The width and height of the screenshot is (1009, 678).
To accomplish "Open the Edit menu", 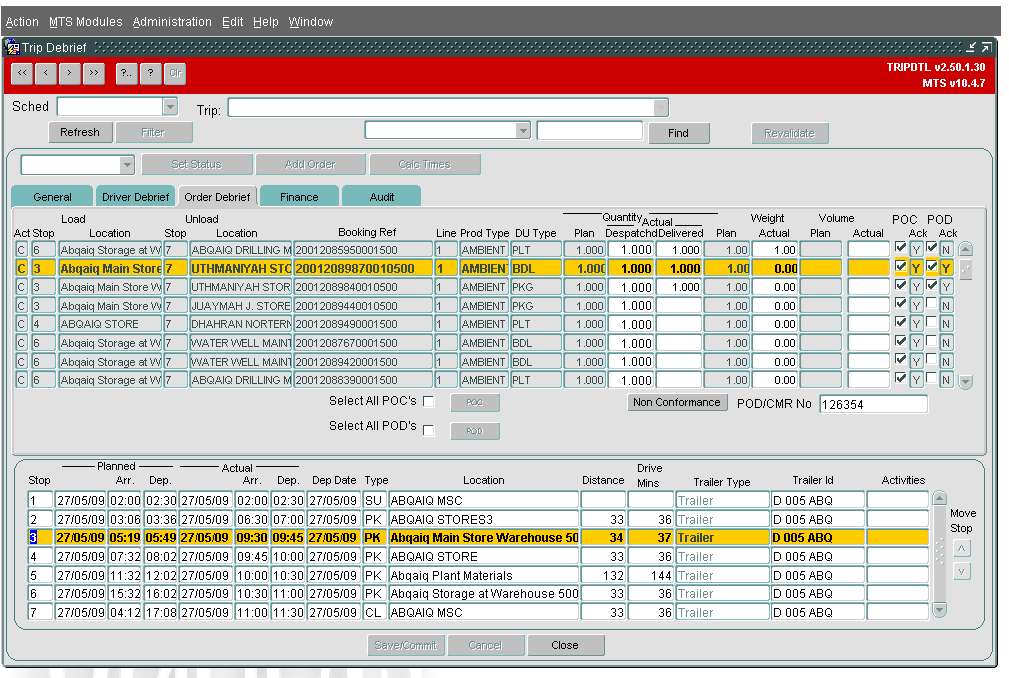I will pos(232,22).
